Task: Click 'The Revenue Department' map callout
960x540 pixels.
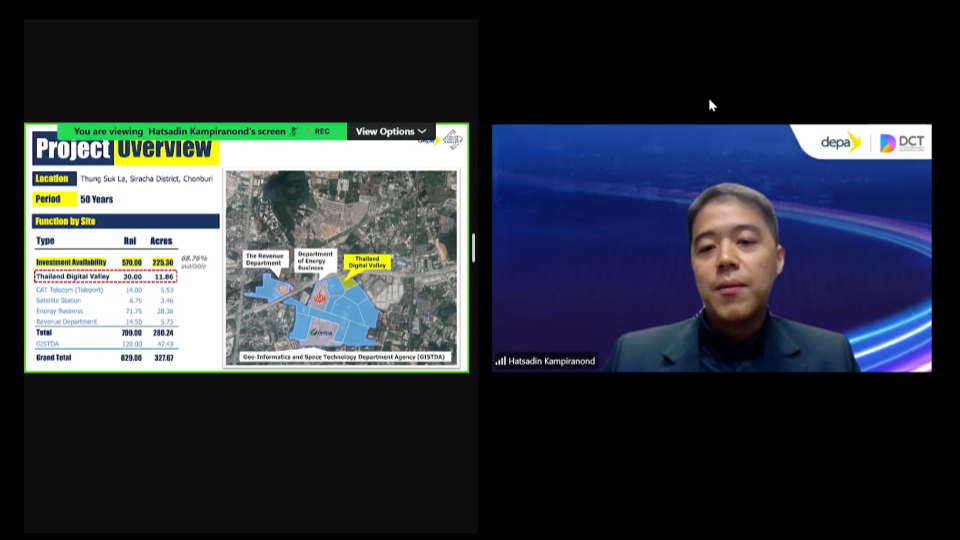Action: tap(264, 260)
